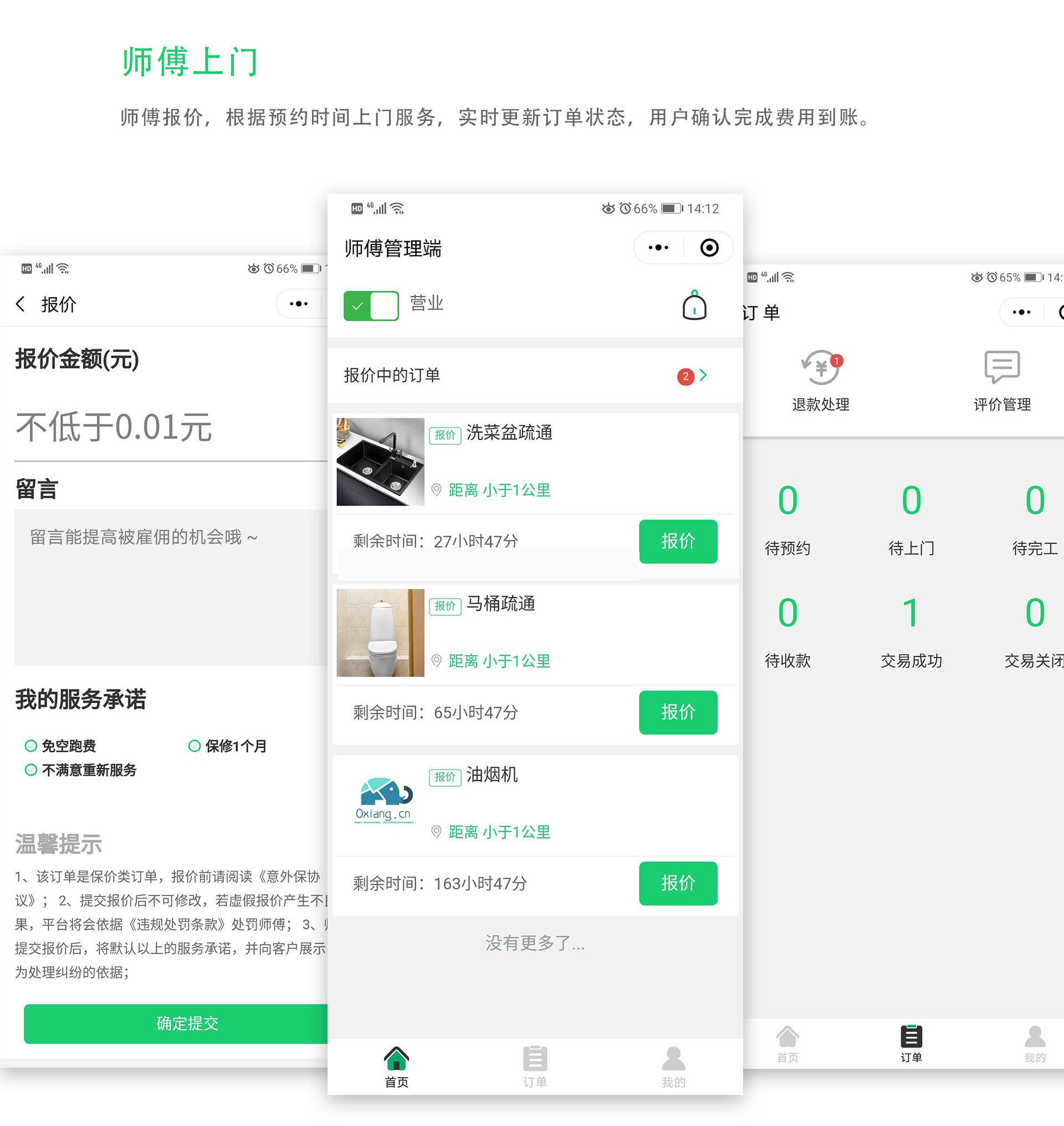Switch to 订单 tab in center screen
This screenshot has height=1126, width=1064.
(535, 1067)
